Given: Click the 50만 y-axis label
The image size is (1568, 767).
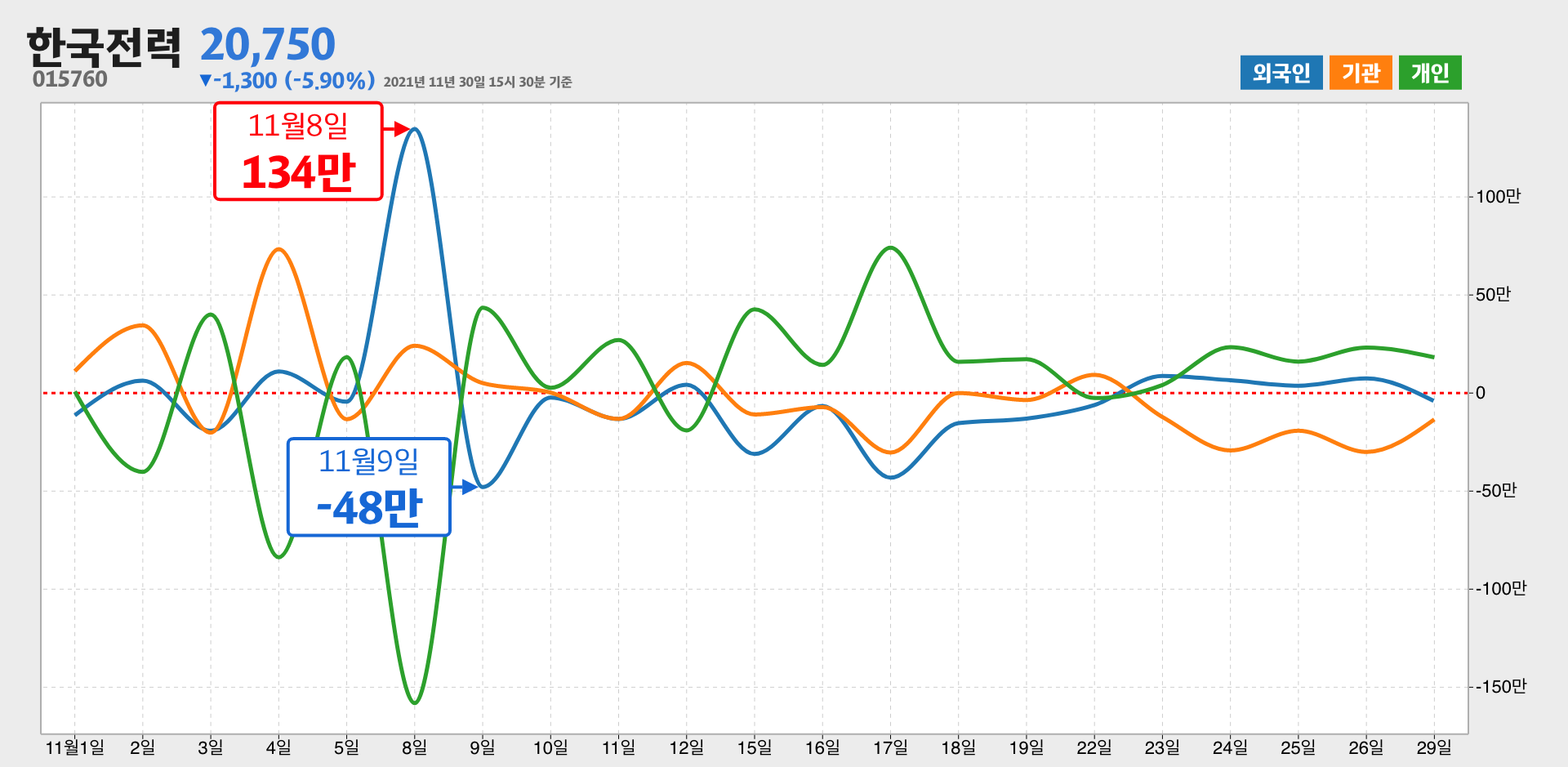Looking at the screenshot, I should pyautogui.click(x=1493, y=295).
